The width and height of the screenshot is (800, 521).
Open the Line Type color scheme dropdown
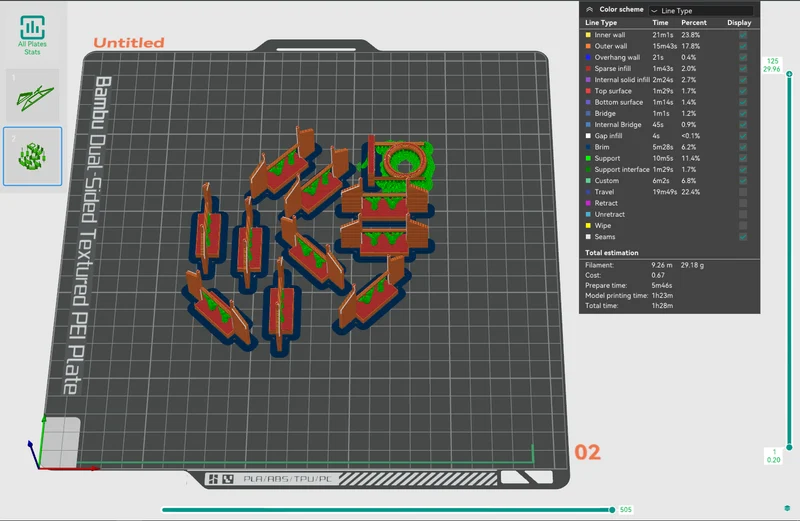[x=702, y=10]
